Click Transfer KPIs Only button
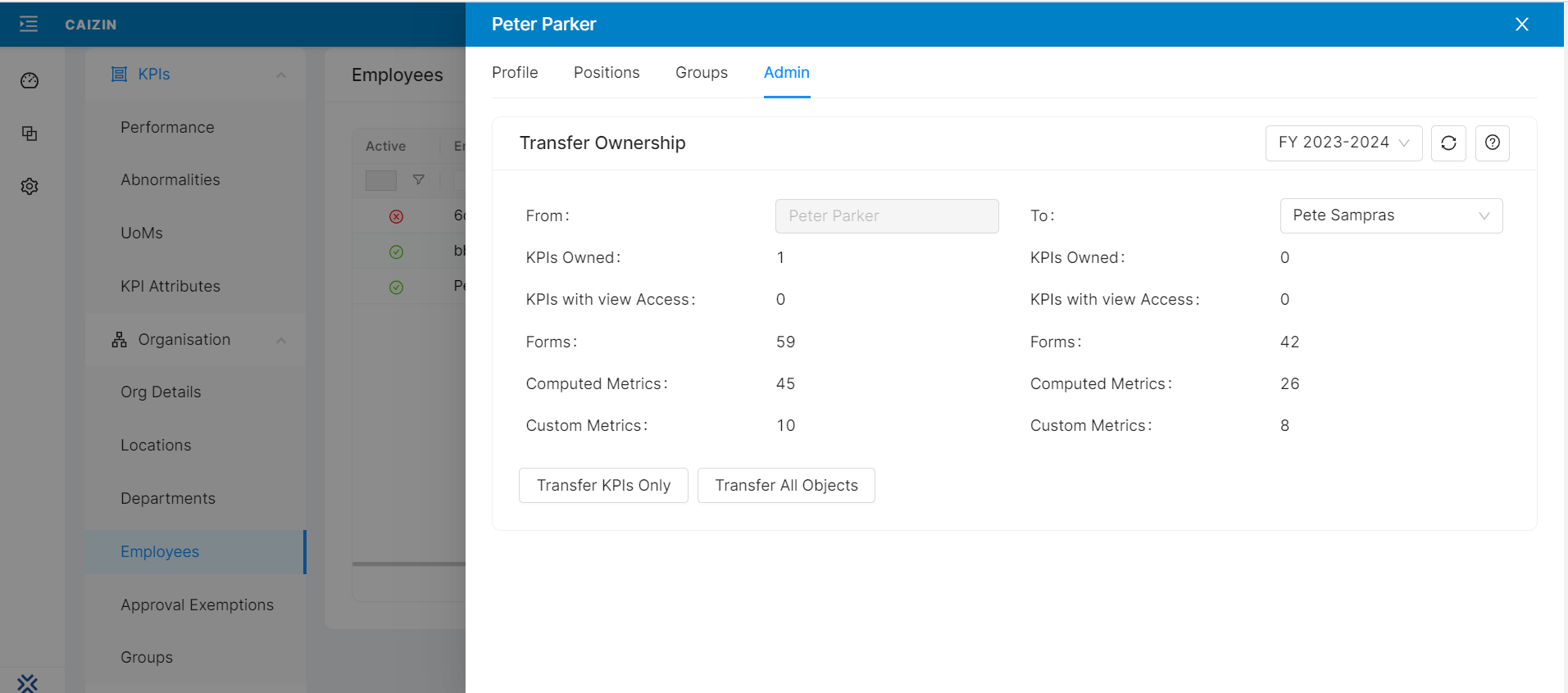 (x=603, y=486)
